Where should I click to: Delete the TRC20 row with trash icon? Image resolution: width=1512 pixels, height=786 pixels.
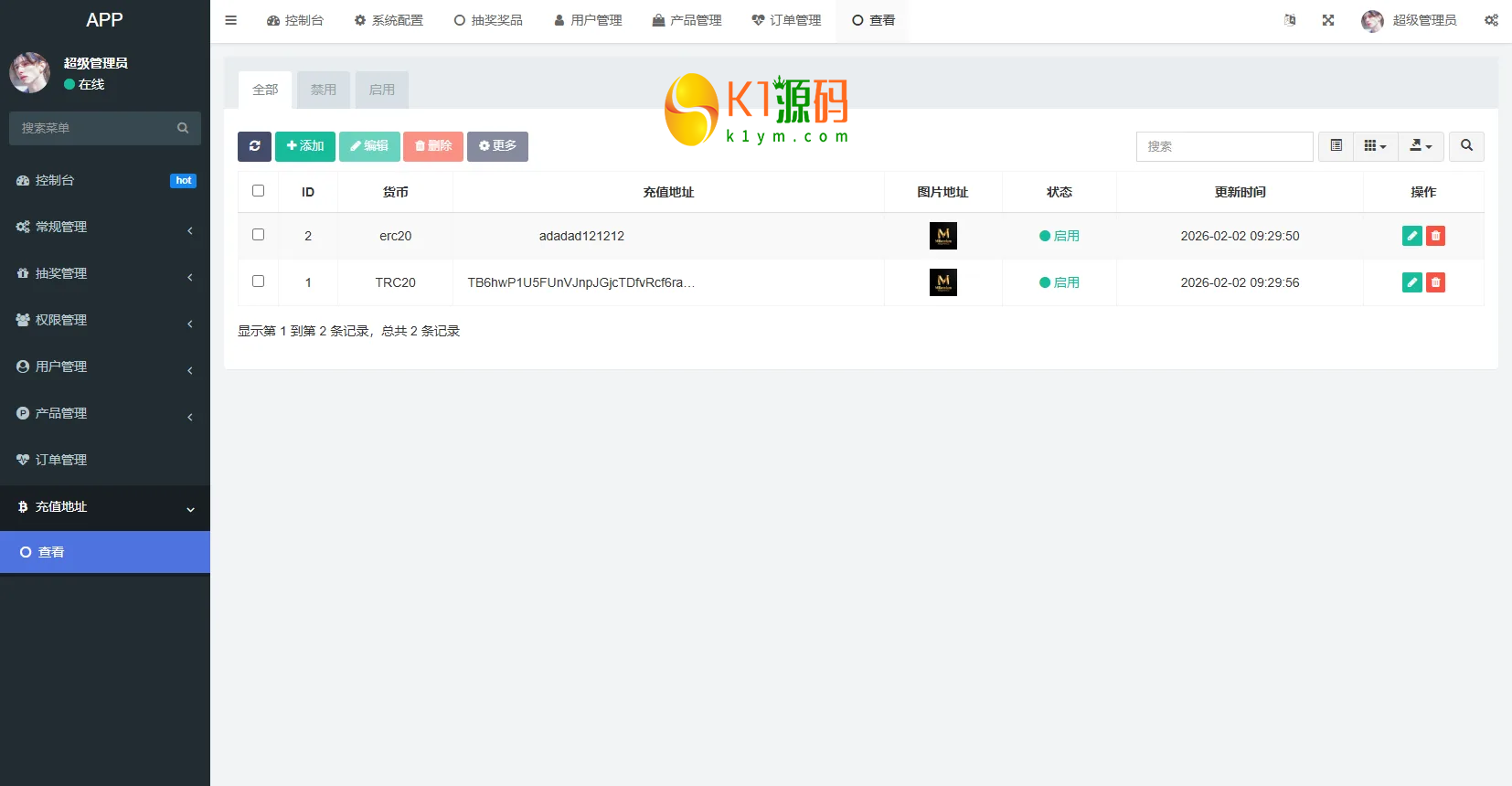pos(1436,282)
